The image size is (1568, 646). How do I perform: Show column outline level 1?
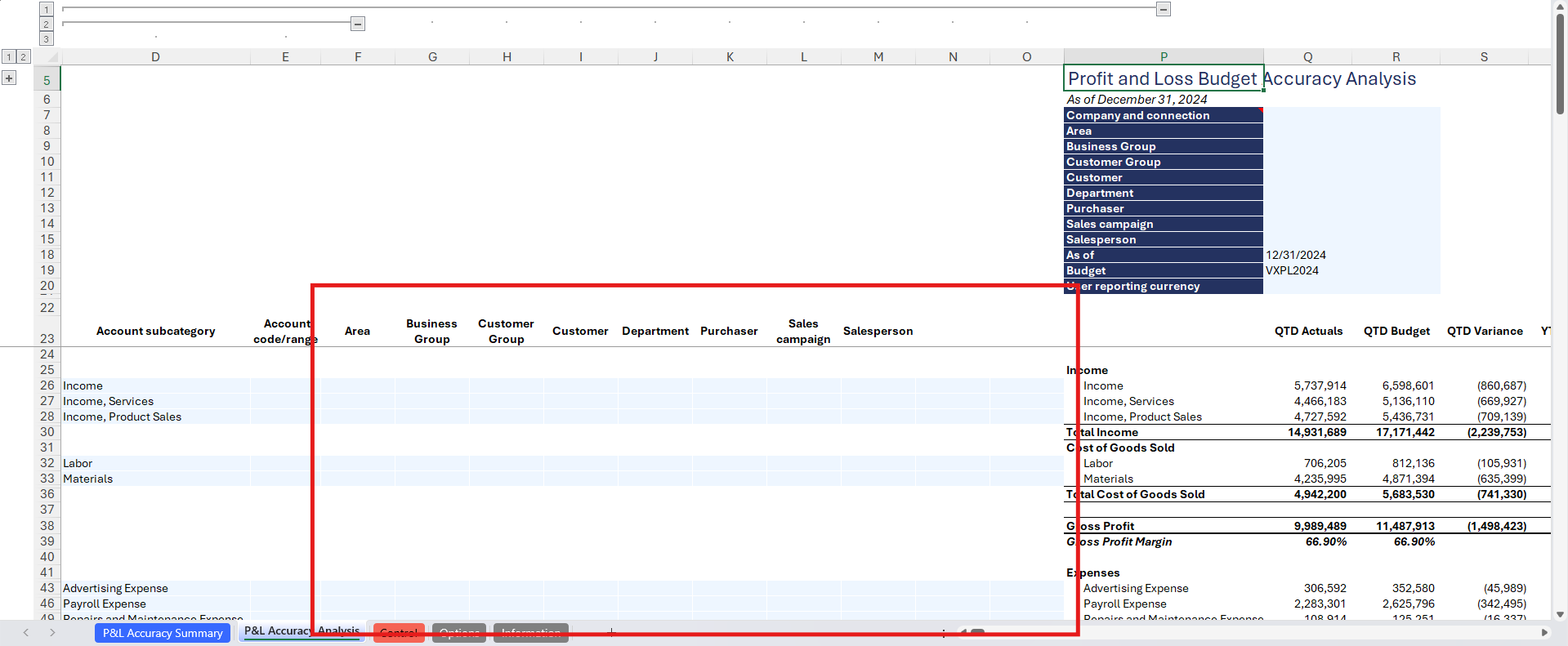pyautogui.click(x=47, y=9)
